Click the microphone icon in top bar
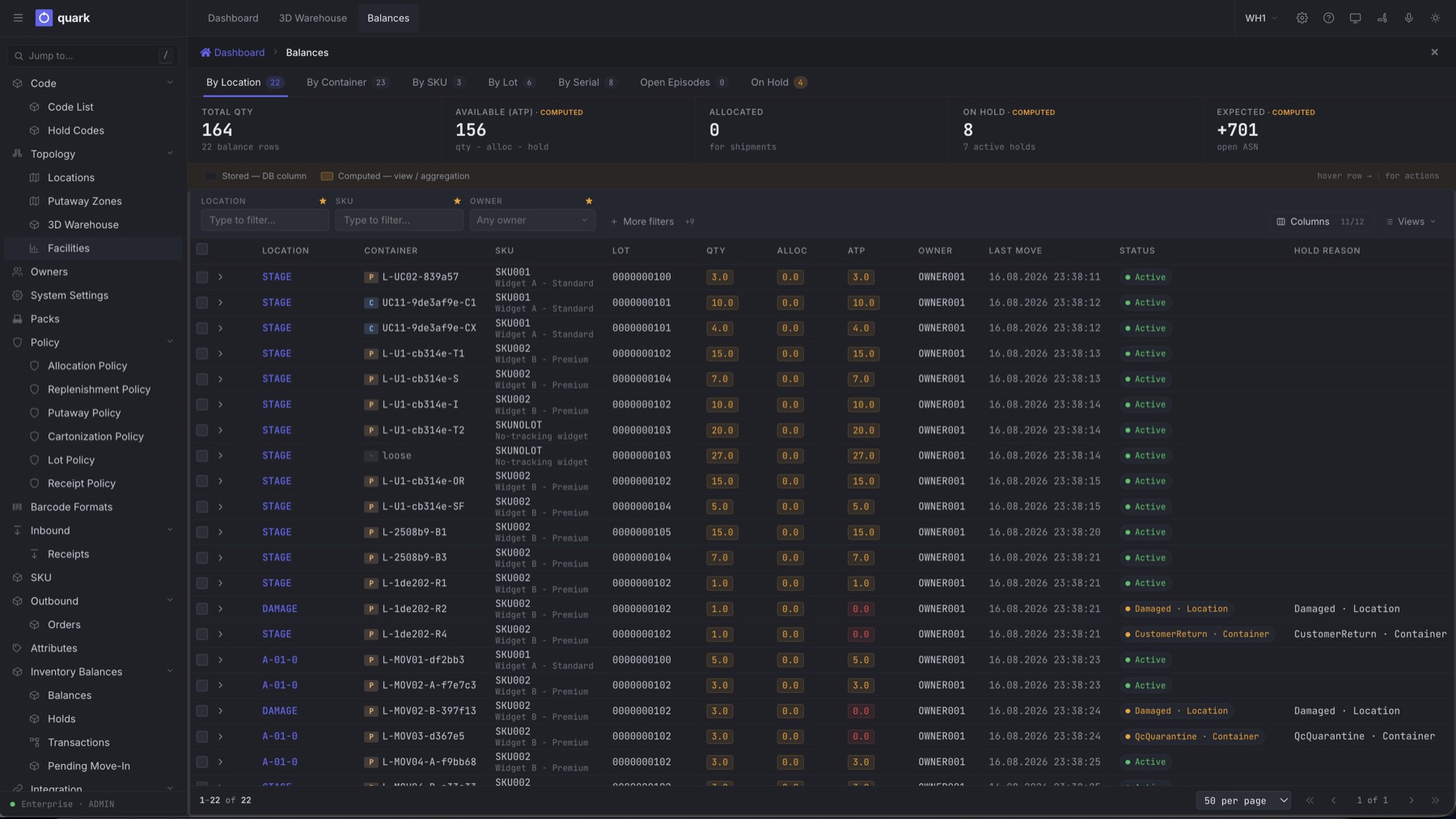Image resolution: width=1456 pixels, height=819 pixels. click(x=1408, y=18)
